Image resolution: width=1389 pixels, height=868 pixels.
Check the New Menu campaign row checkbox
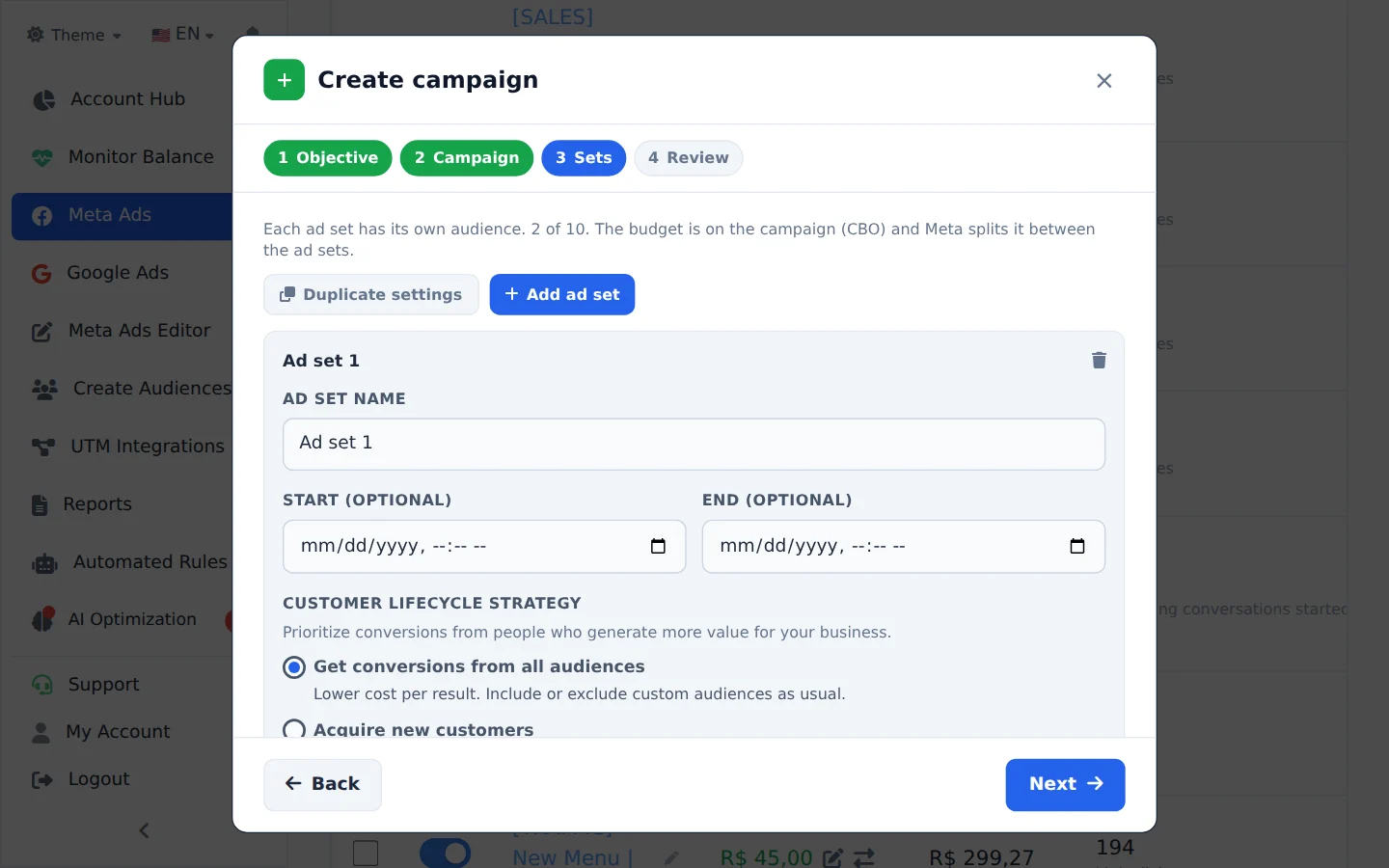point(366,854)
